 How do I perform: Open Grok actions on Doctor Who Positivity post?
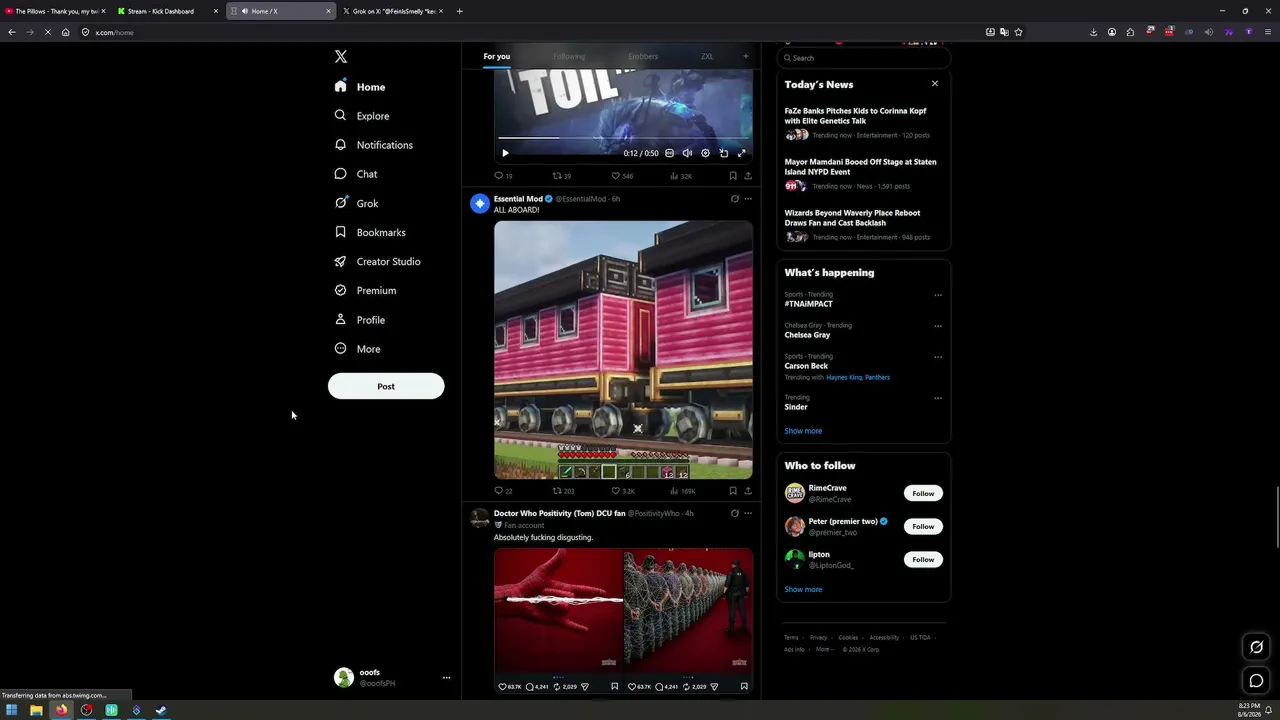[x=734, y=513]
